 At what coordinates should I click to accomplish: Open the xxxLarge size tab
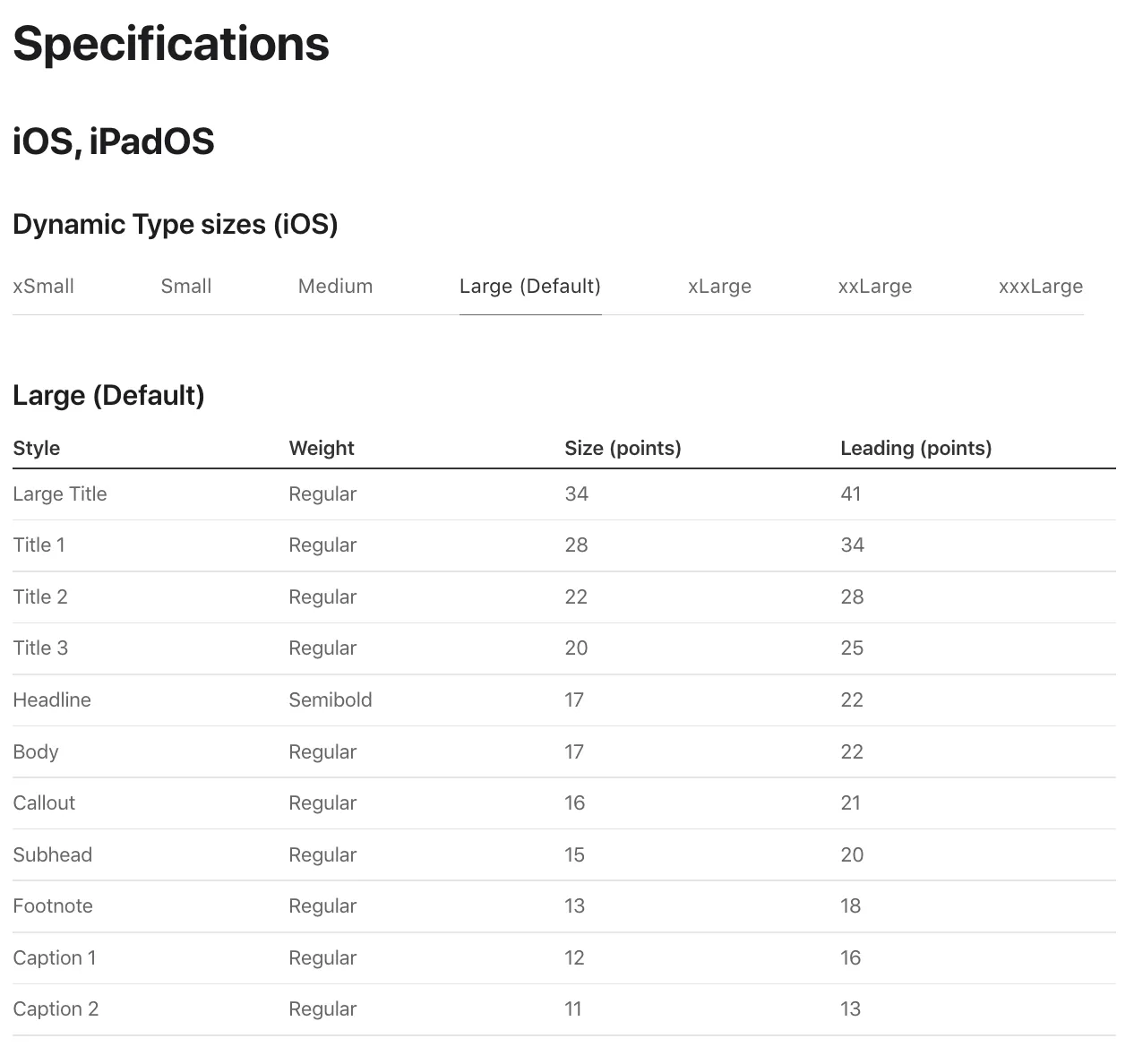click(x=1040, y=287)
